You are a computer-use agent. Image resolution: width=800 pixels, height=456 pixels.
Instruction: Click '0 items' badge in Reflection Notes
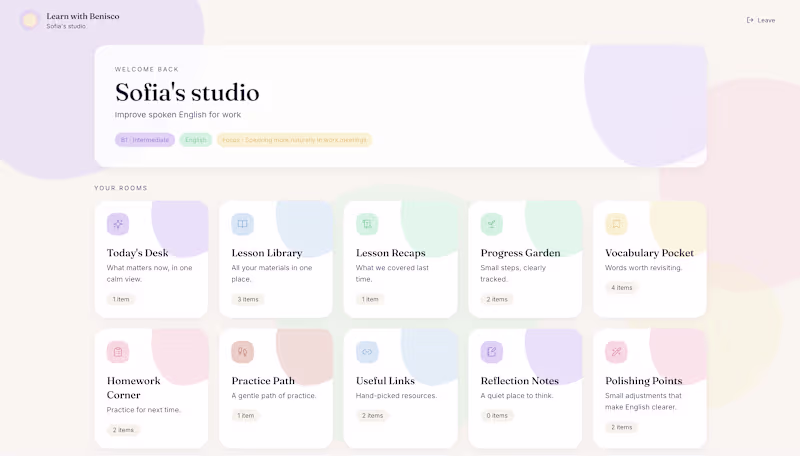[497, 416]
